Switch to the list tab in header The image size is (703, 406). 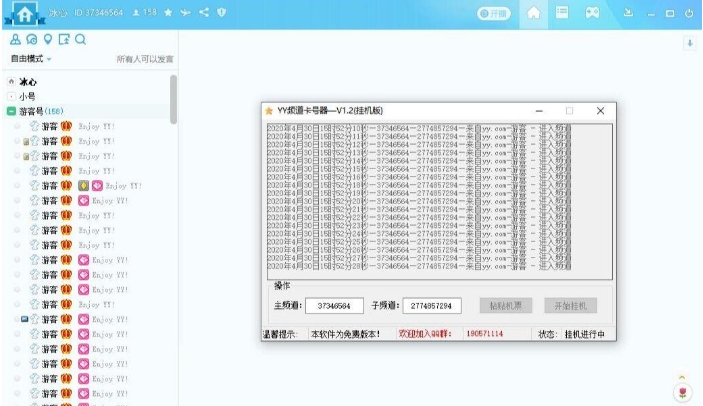562,13
